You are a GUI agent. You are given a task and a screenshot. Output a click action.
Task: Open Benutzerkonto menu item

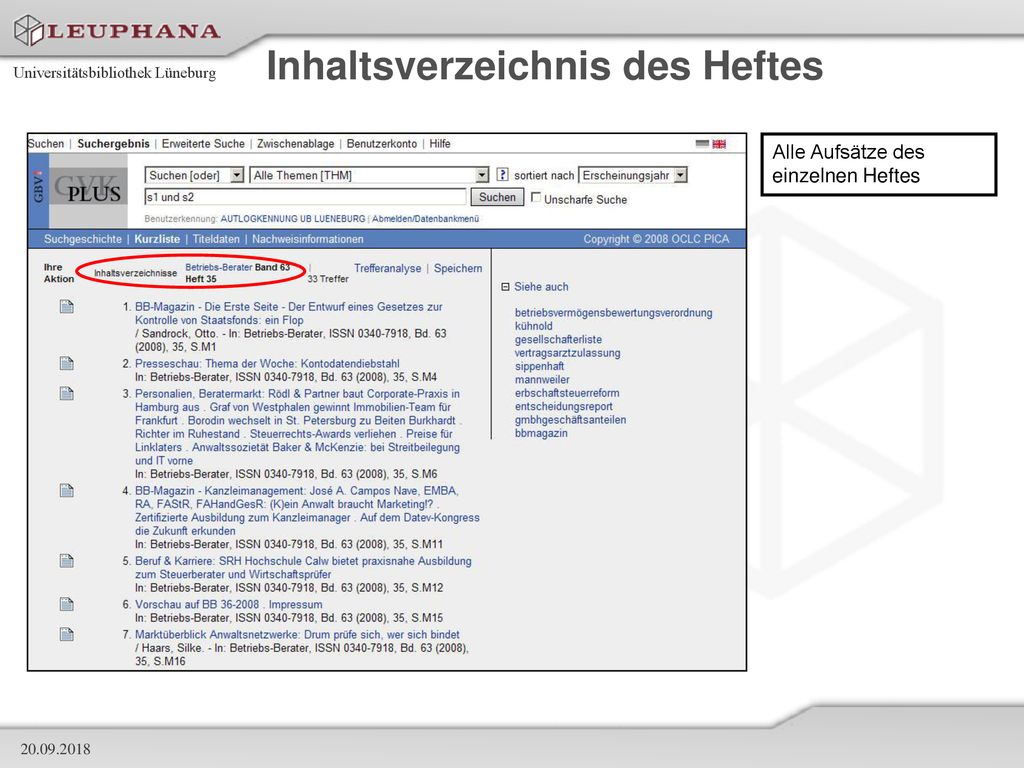381,144
